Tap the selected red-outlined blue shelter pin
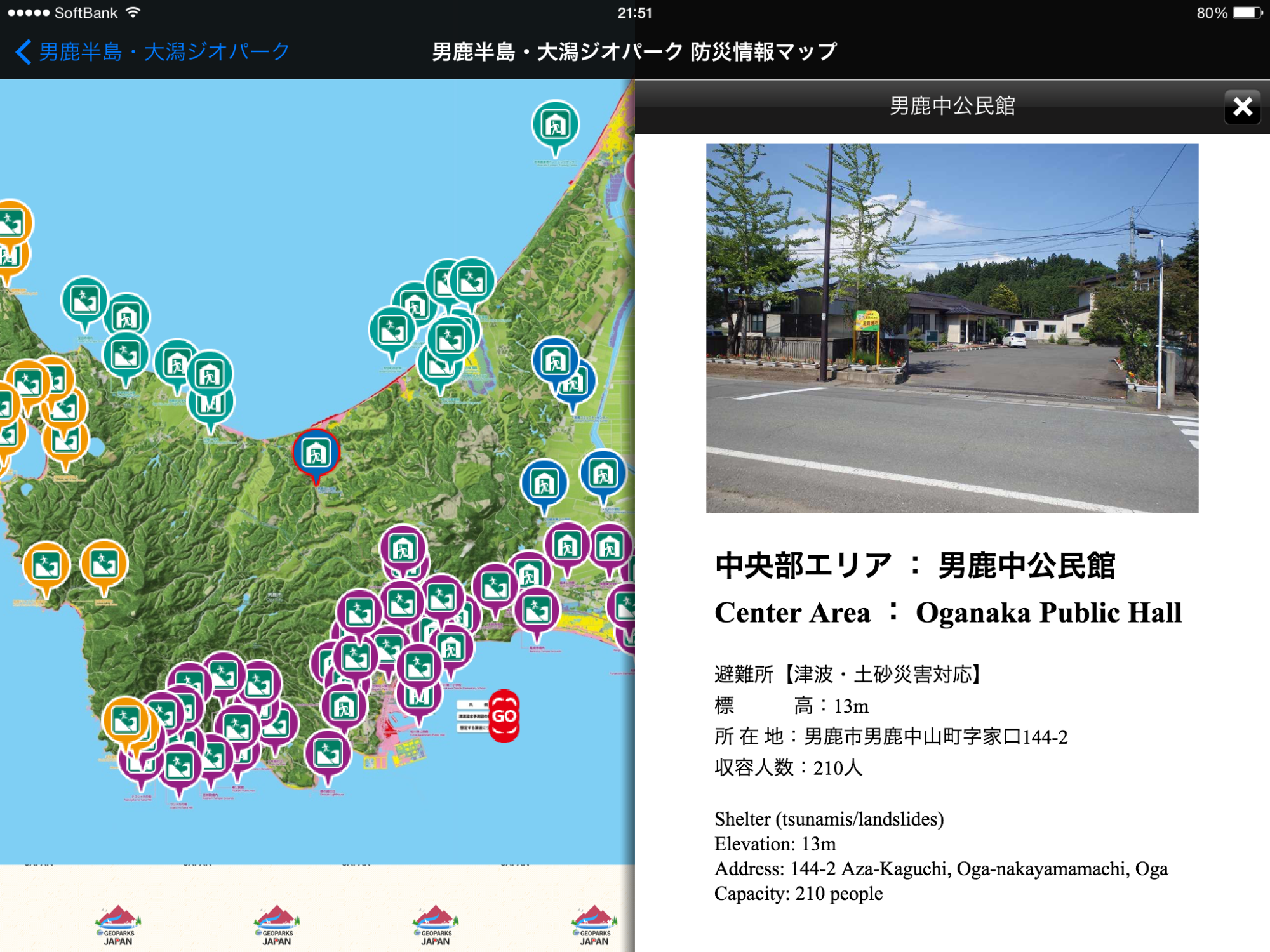Viewport: 1270px width, 952px height. [x=316, y=453]
